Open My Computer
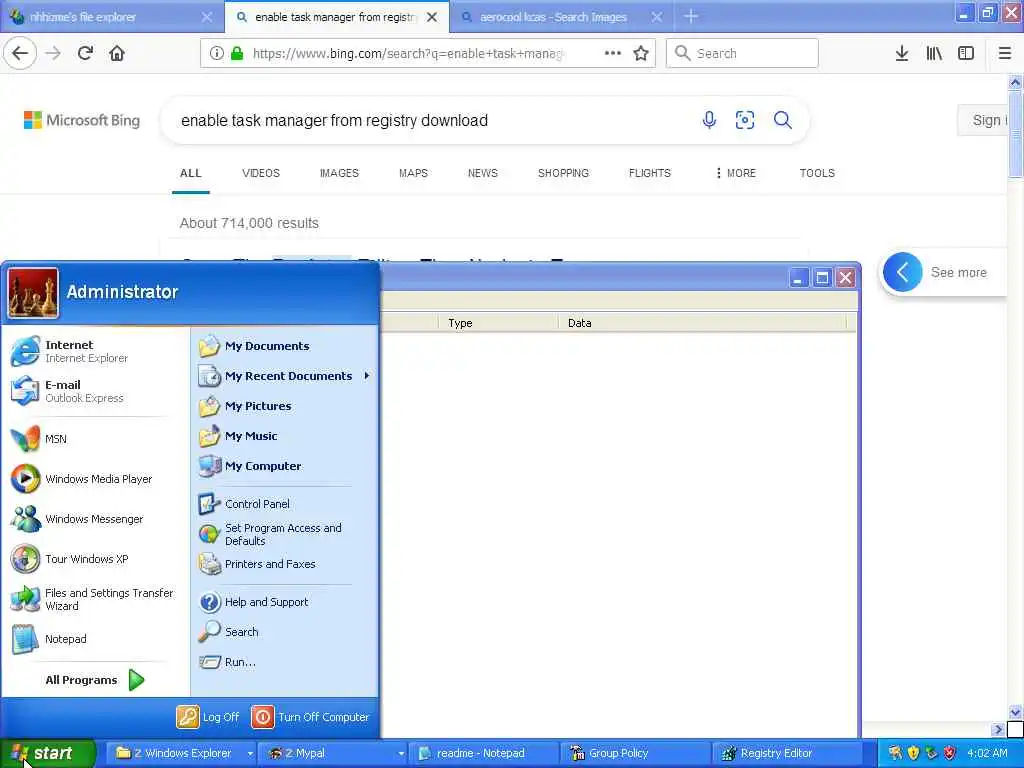Image resolution: width=1024 pixels, height=768 pixels. point(250,466)
